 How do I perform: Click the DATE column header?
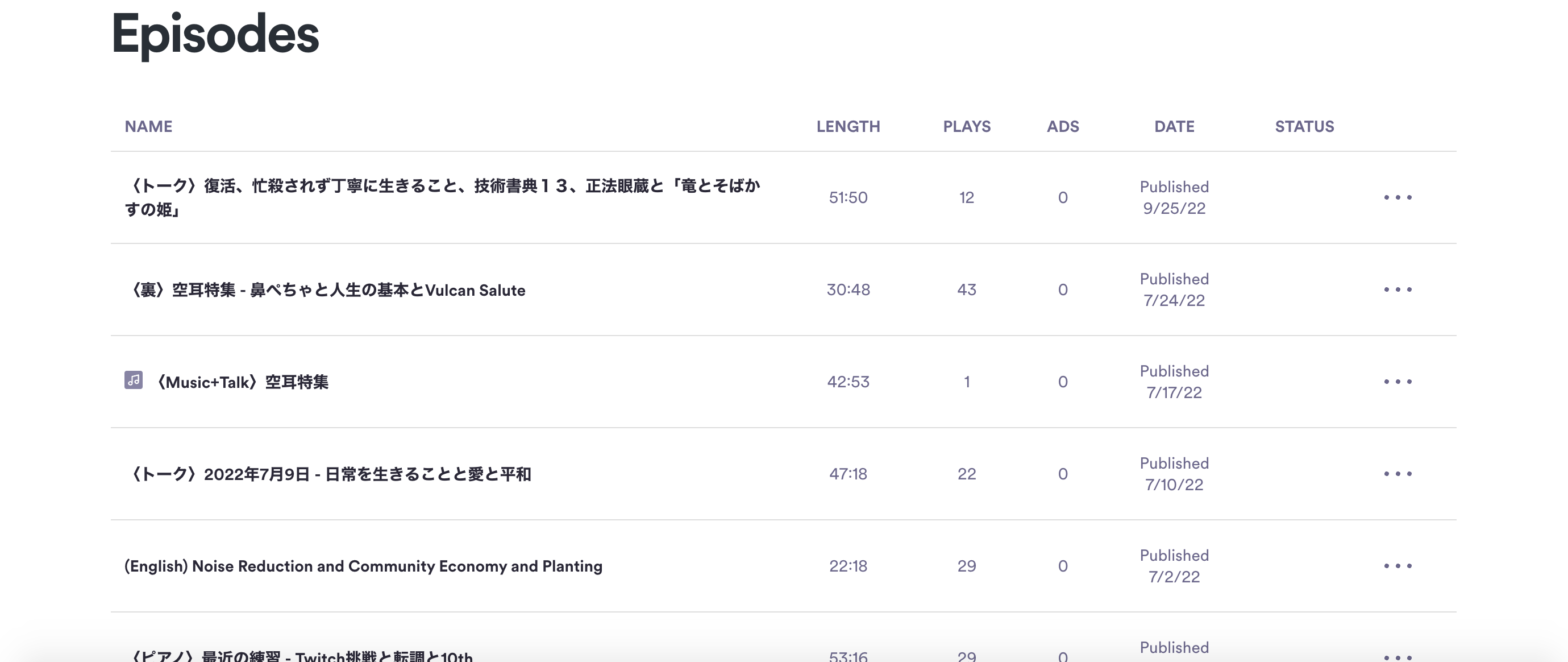(x=1174, y=126)
